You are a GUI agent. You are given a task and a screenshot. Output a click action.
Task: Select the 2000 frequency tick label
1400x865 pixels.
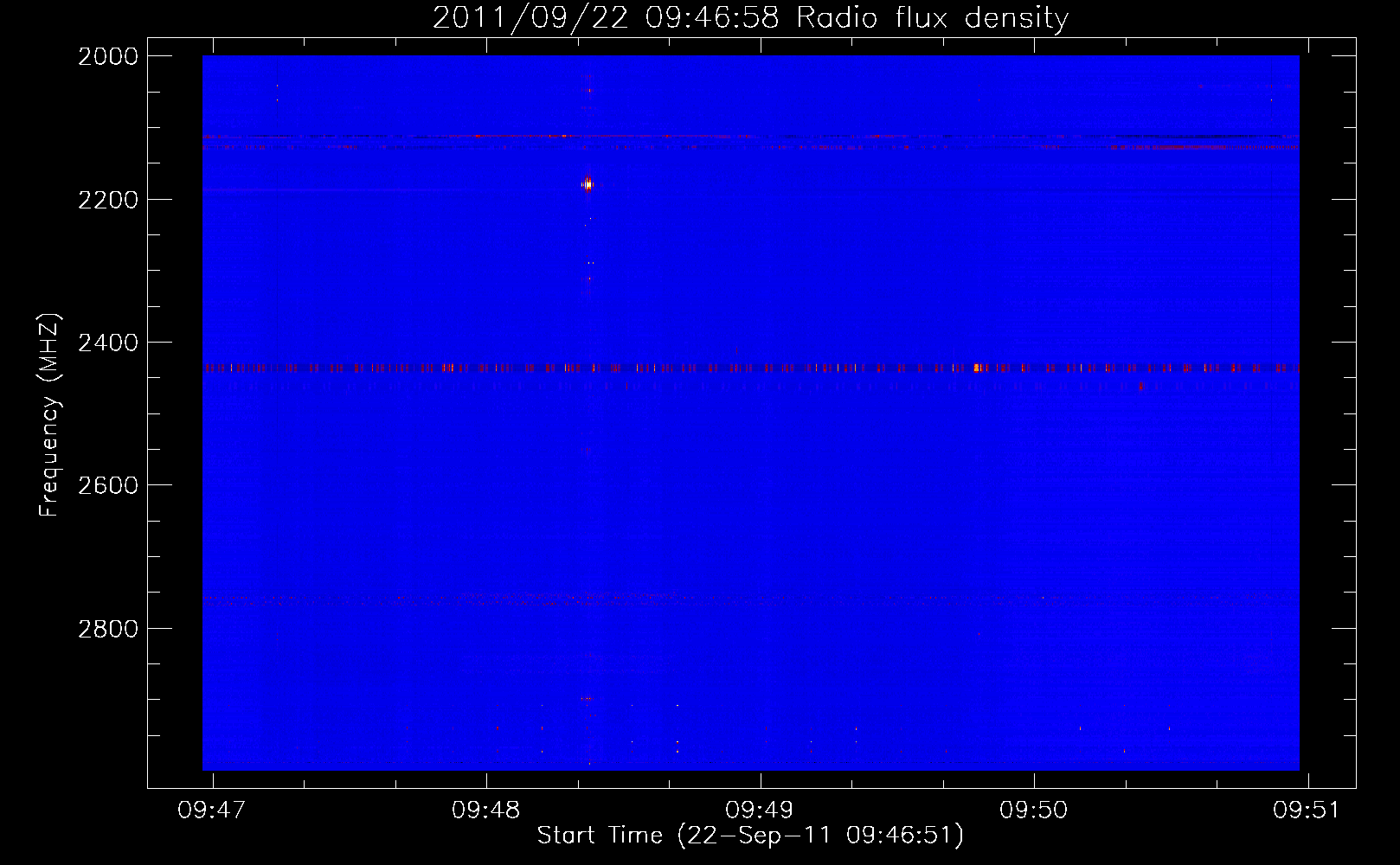click(108, 56)
